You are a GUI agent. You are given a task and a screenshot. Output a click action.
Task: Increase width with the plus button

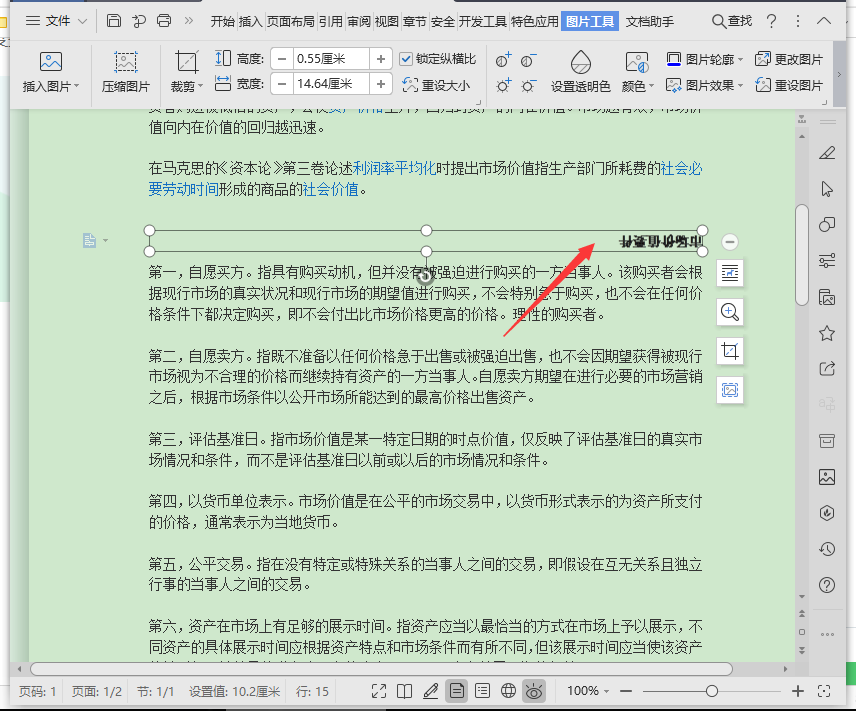click(x=381, y=84)
